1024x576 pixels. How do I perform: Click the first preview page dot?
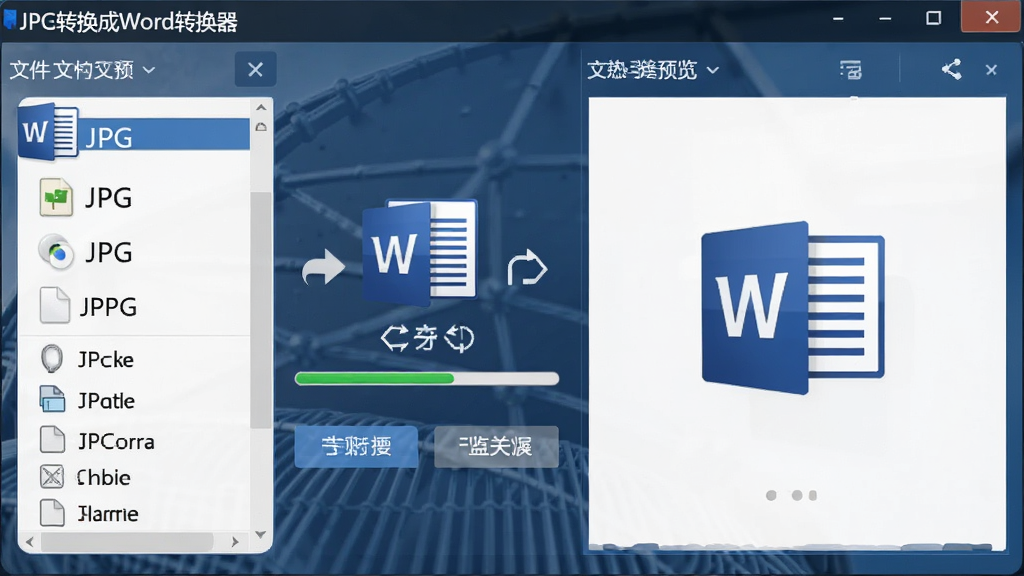[771, 496]
